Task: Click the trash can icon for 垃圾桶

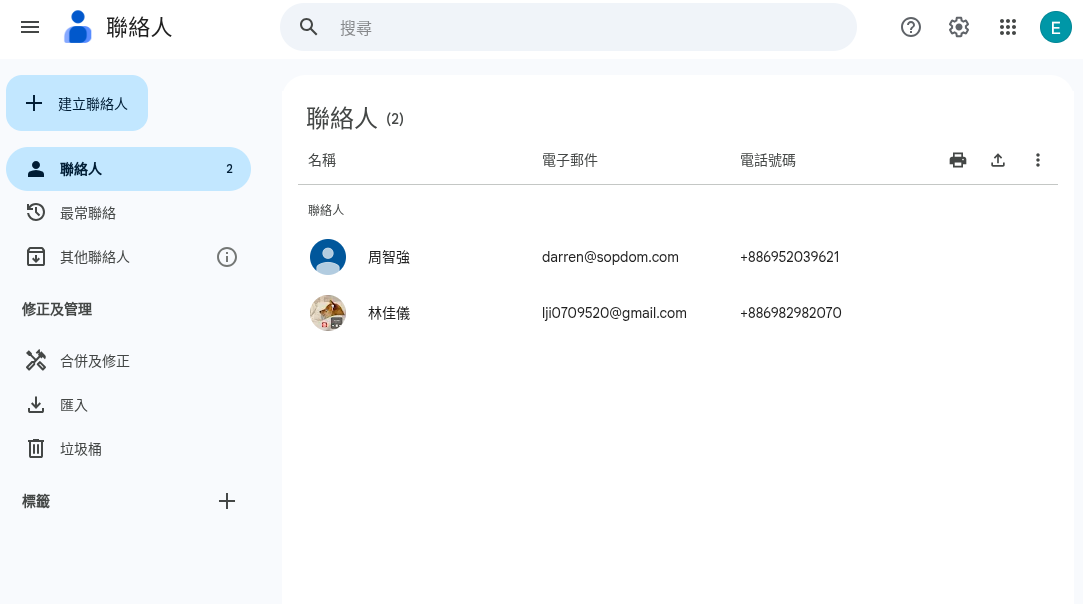Action: click(36, 449)
